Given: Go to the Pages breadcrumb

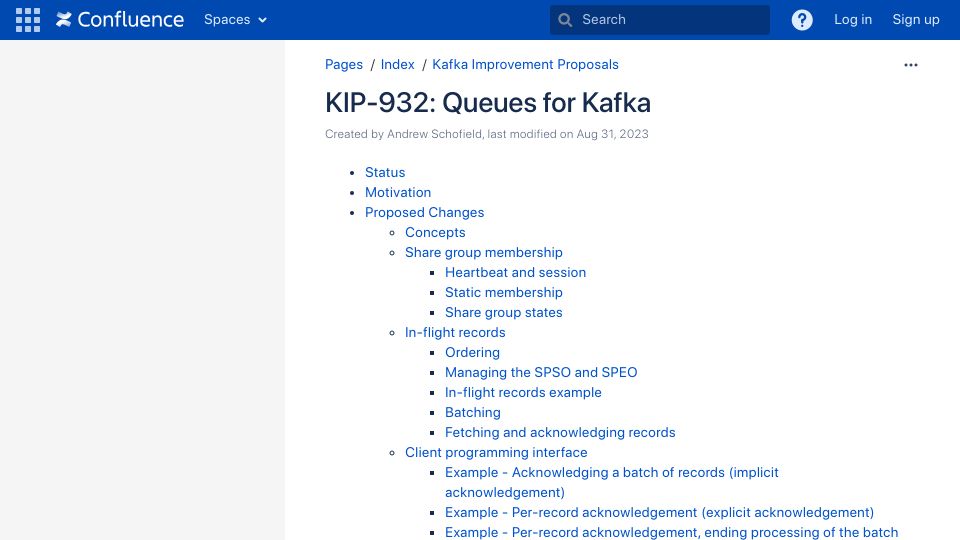Looking at the screenshot, I should (344, 64).
